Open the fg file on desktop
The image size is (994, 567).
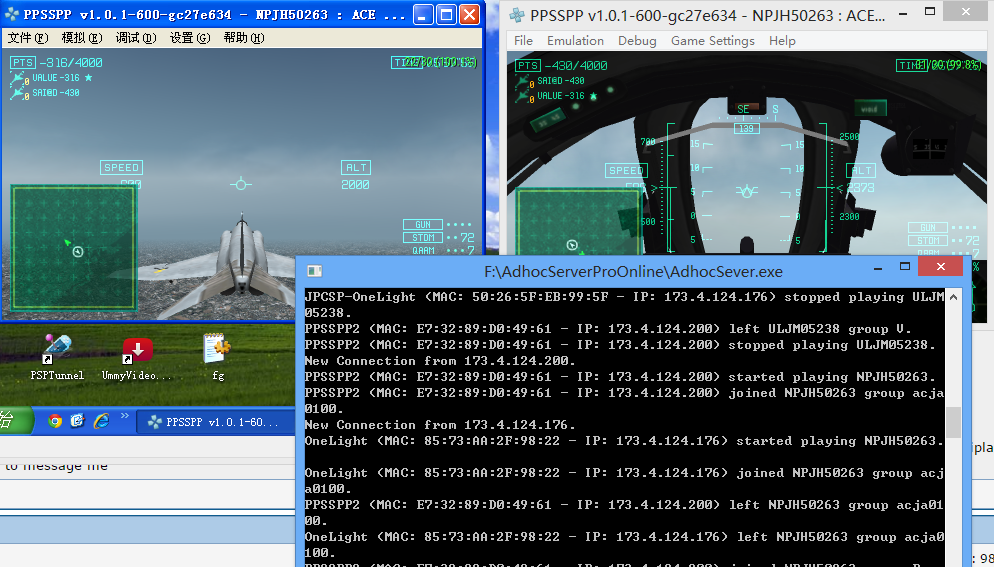pos(217,351)
